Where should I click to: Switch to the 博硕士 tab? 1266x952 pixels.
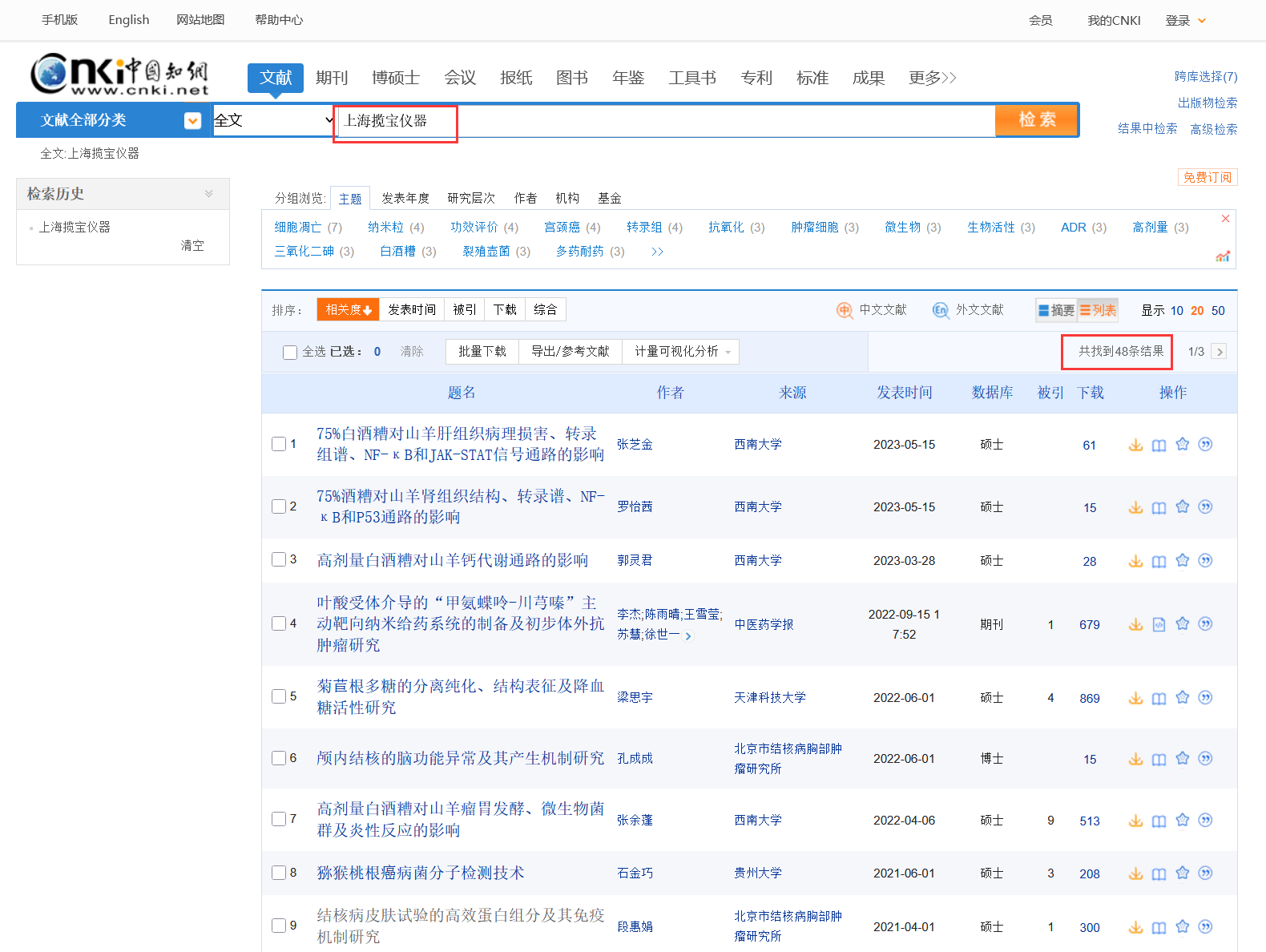(396, 78)
